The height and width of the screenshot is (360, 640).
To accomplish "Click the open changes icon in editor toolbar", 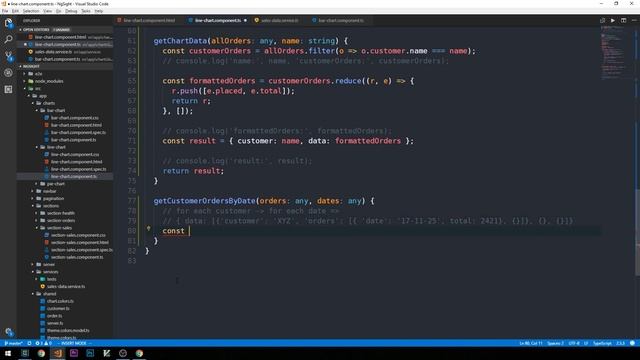I will pos(602,20).
